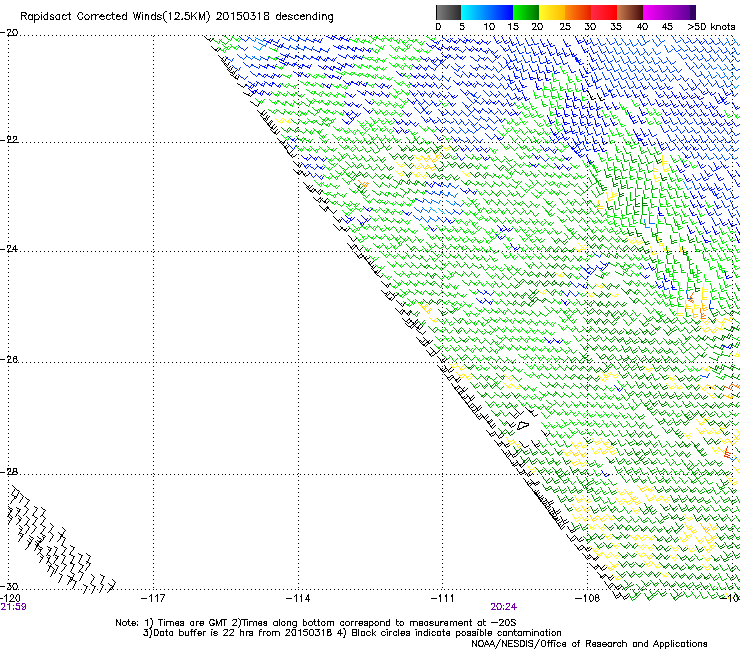Click the 'Data buffer is 22 hrs' note
This screenshot has width=740, height=650.
pyautogui.click(x=352, y=633)
